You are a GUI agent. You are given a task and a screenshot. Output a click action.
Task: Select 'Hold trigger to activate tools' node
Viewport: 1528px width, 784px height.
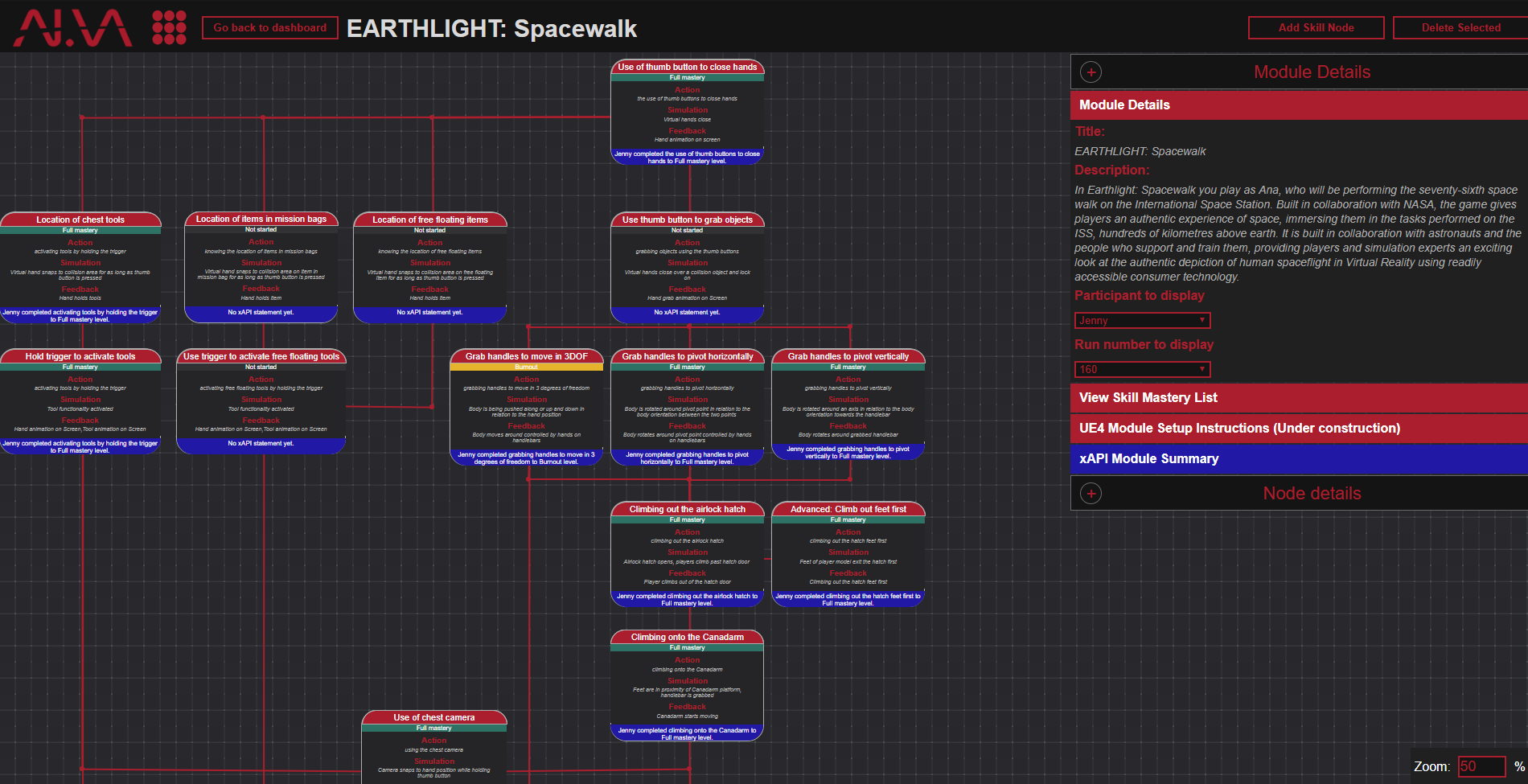coord(80,401)
